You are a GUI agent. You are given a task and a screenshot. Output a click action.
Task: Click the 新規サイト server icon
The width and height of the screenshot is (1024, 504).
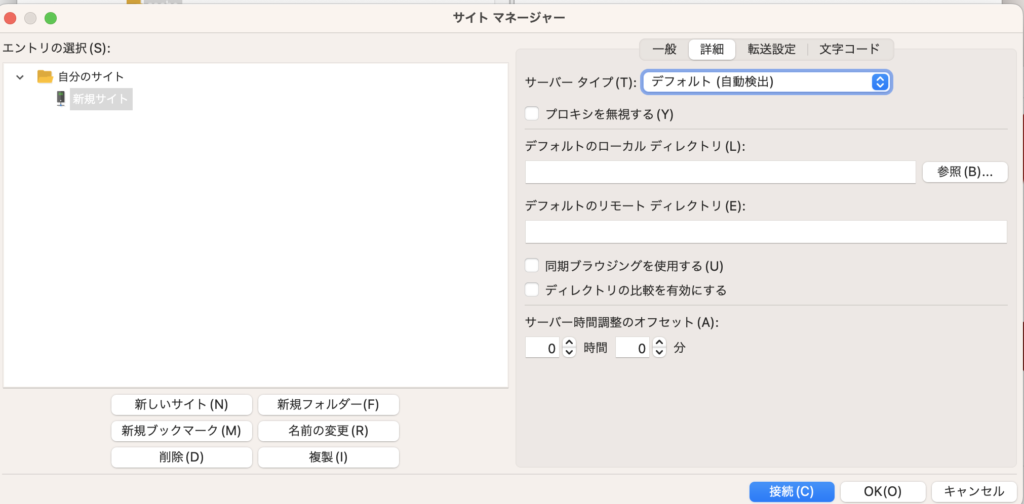tap(61, 98)
